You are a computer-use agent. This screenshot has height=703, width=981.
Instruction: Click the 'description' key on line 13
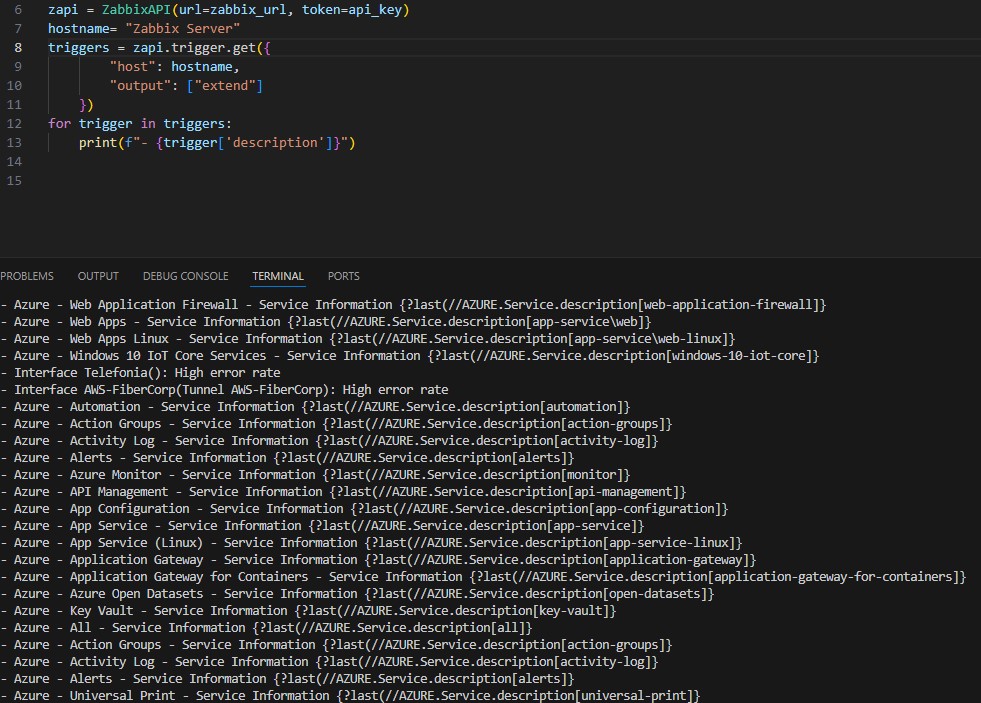pos(275,143)
